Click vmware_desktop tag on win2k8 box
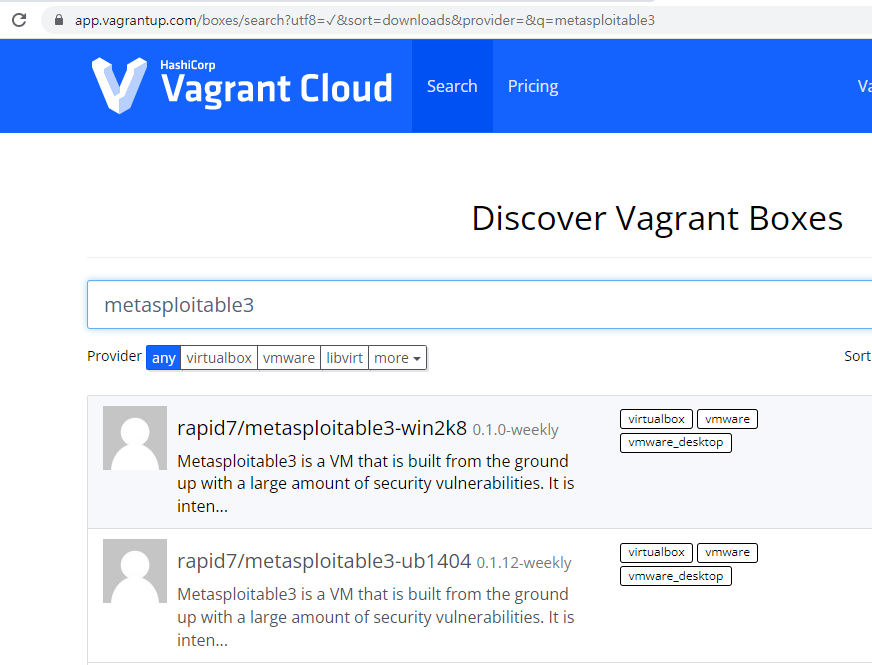 (x=676, y=443)
